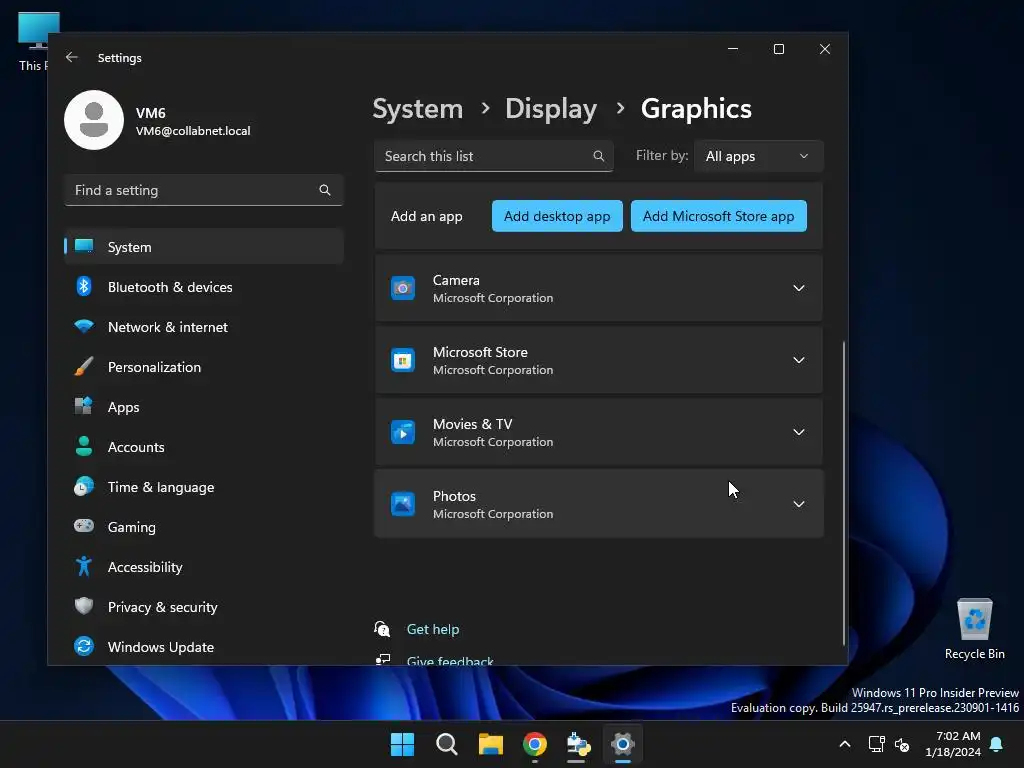
Task: Go to Network & internet
Action: tap(204, 327)
